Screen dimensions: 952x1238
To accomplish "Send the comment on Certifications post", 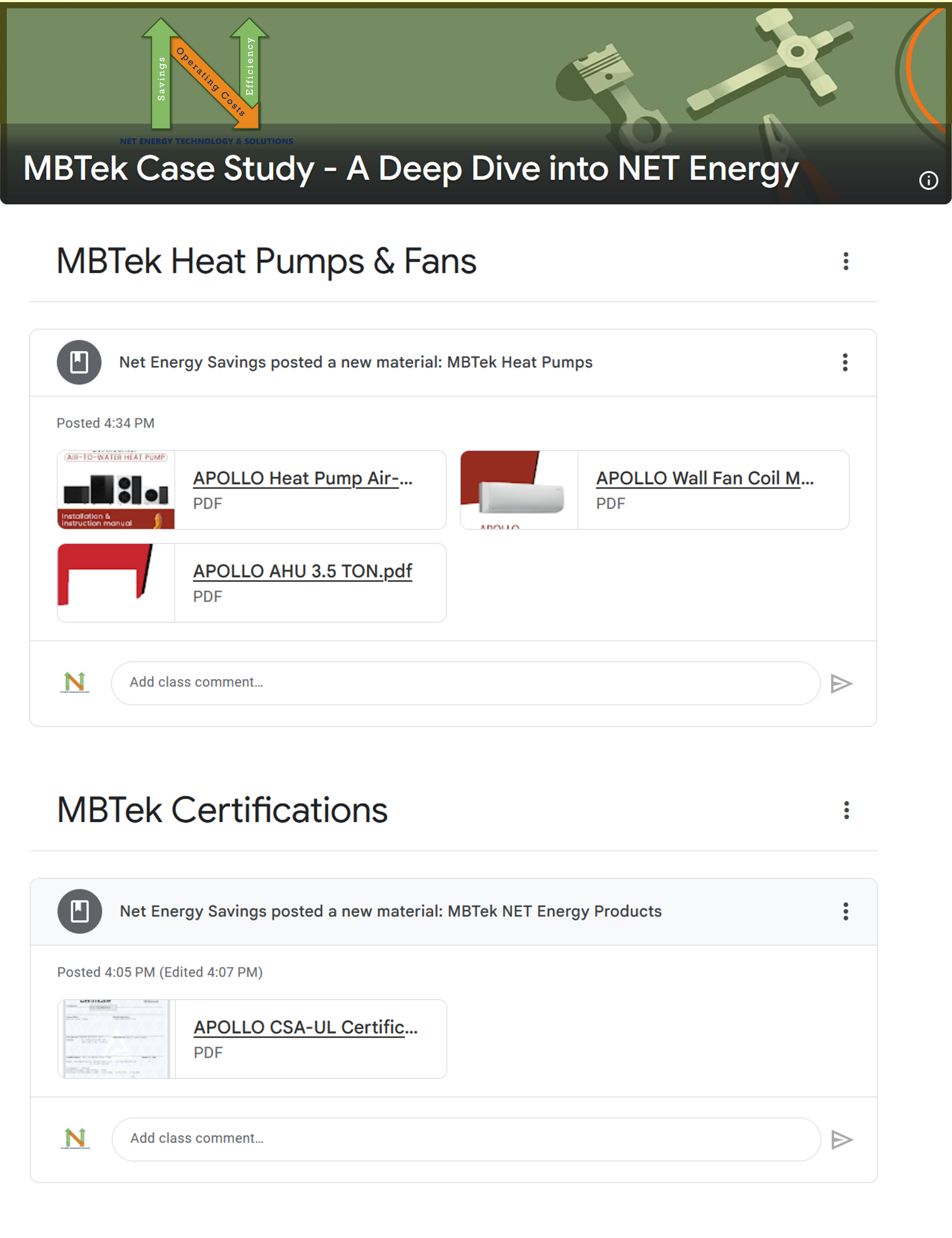I will click(x=841, y=1140).
